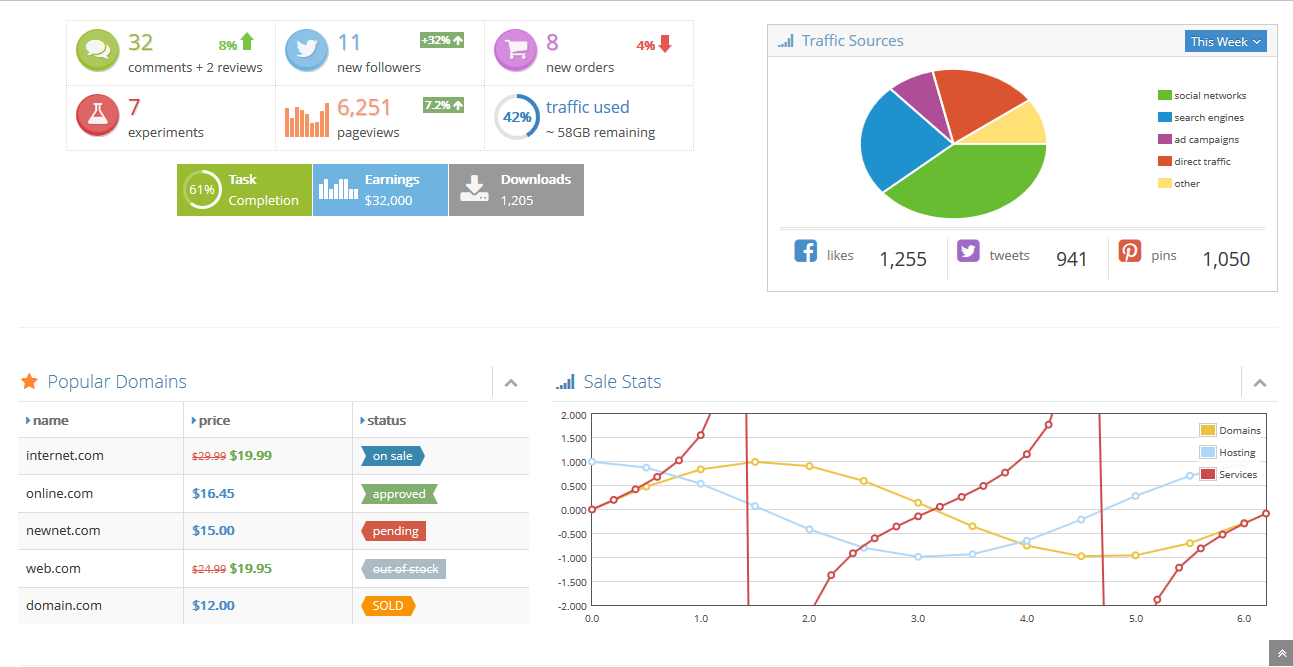Click the Pinterest pins icon
Viewport: 1293px width, 667px height.
coord(1130,251)
